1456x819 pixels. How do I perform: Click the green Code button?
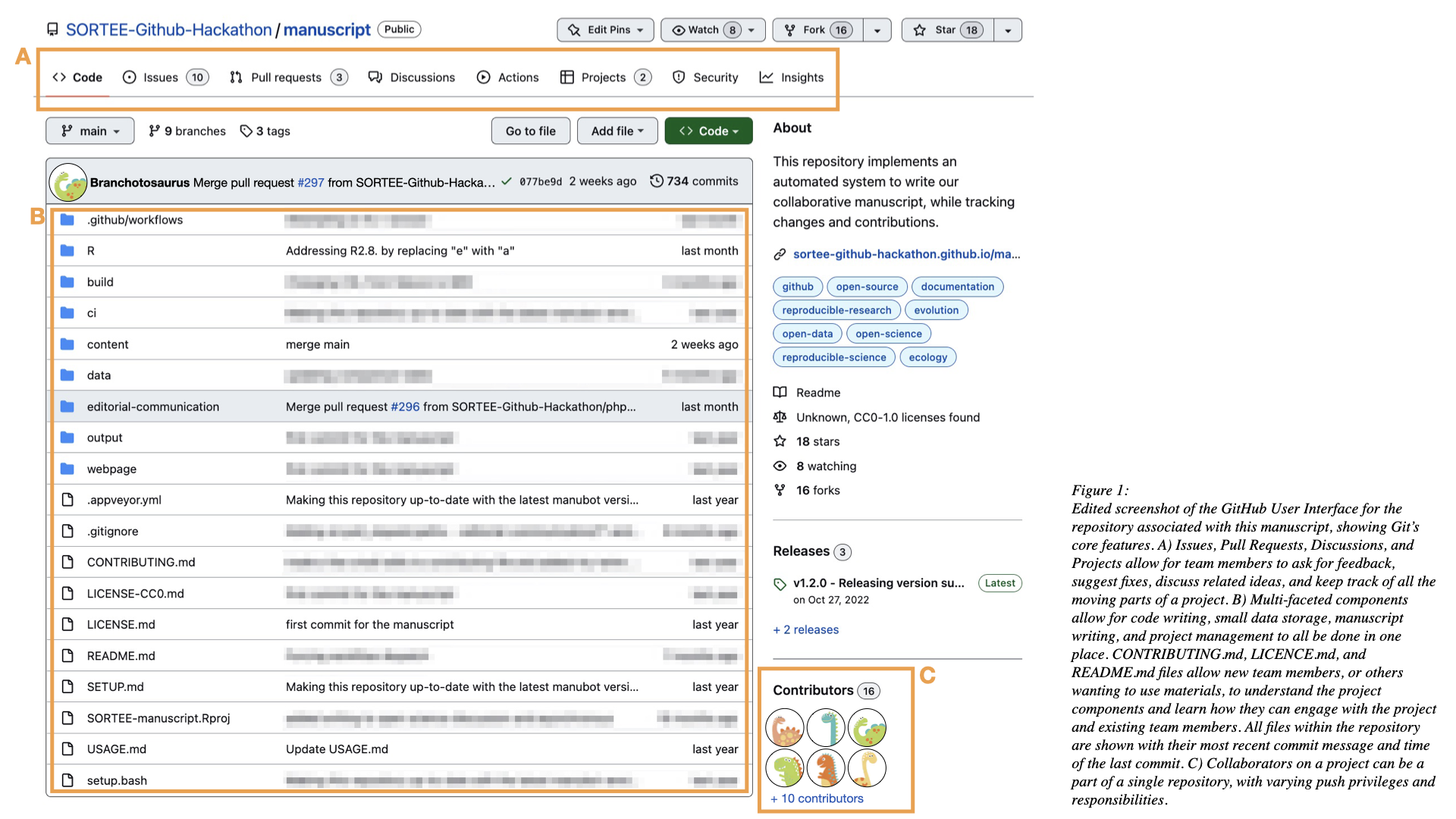708,130
